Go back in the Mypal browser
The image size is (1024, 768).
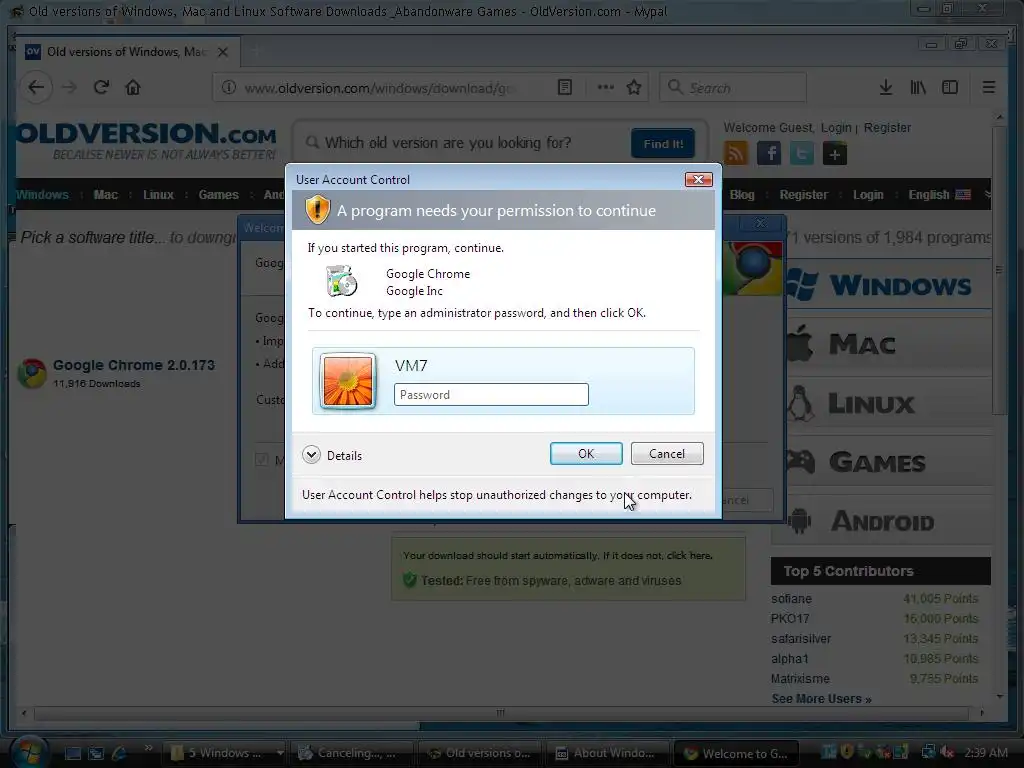(x=36, y=88)
